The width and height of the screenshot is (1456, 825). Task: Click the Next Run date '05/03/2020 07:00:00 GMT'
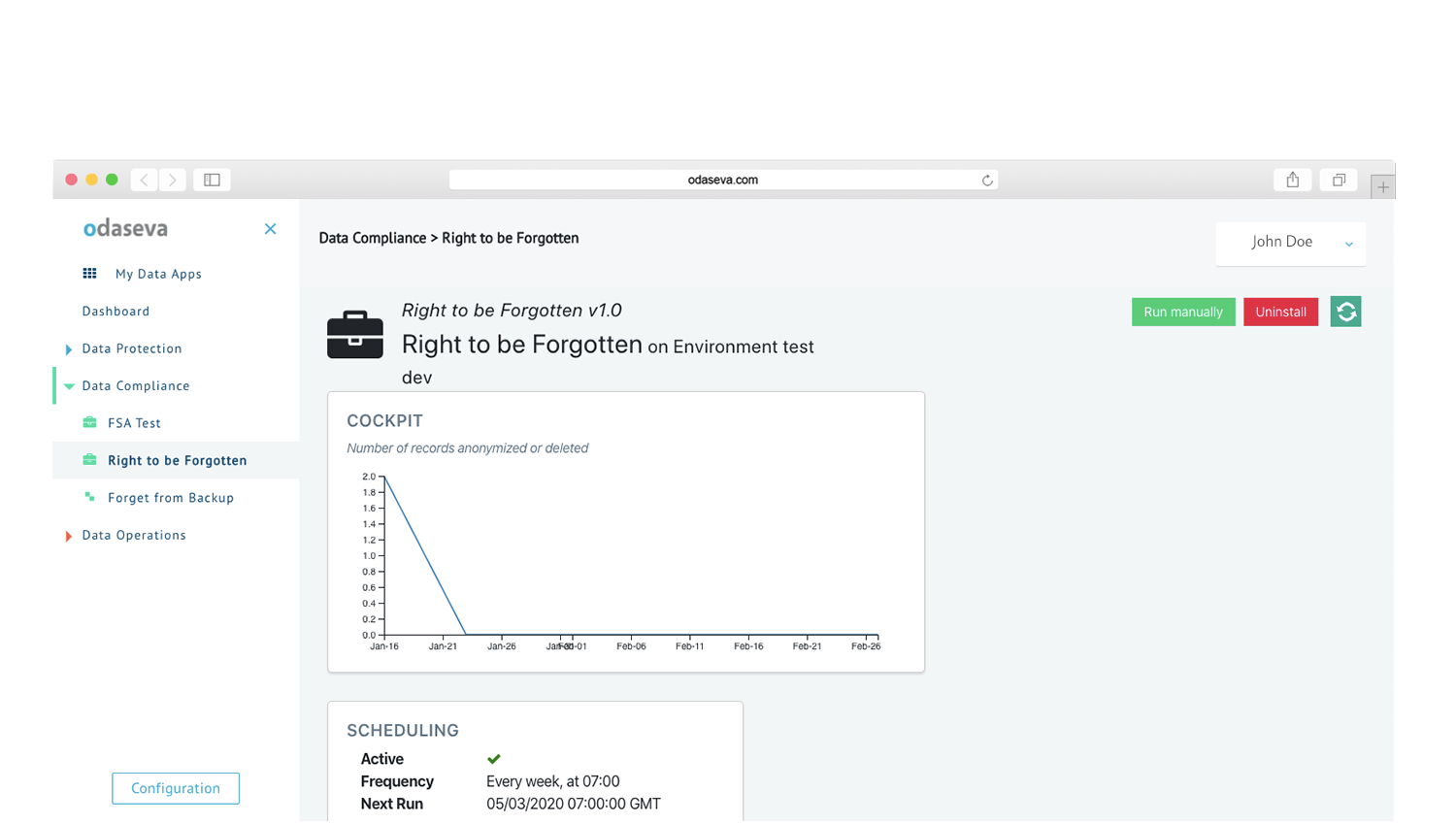(574, 804)
